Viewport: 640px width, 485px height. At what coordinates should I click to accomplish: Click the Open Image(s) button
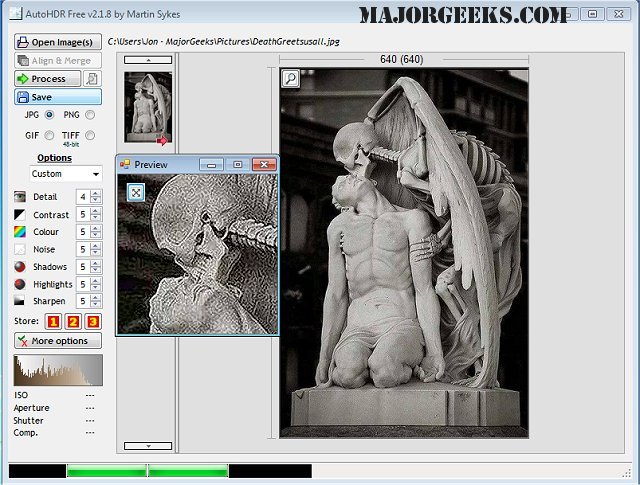pyautogui.click(x=58, y=42)
